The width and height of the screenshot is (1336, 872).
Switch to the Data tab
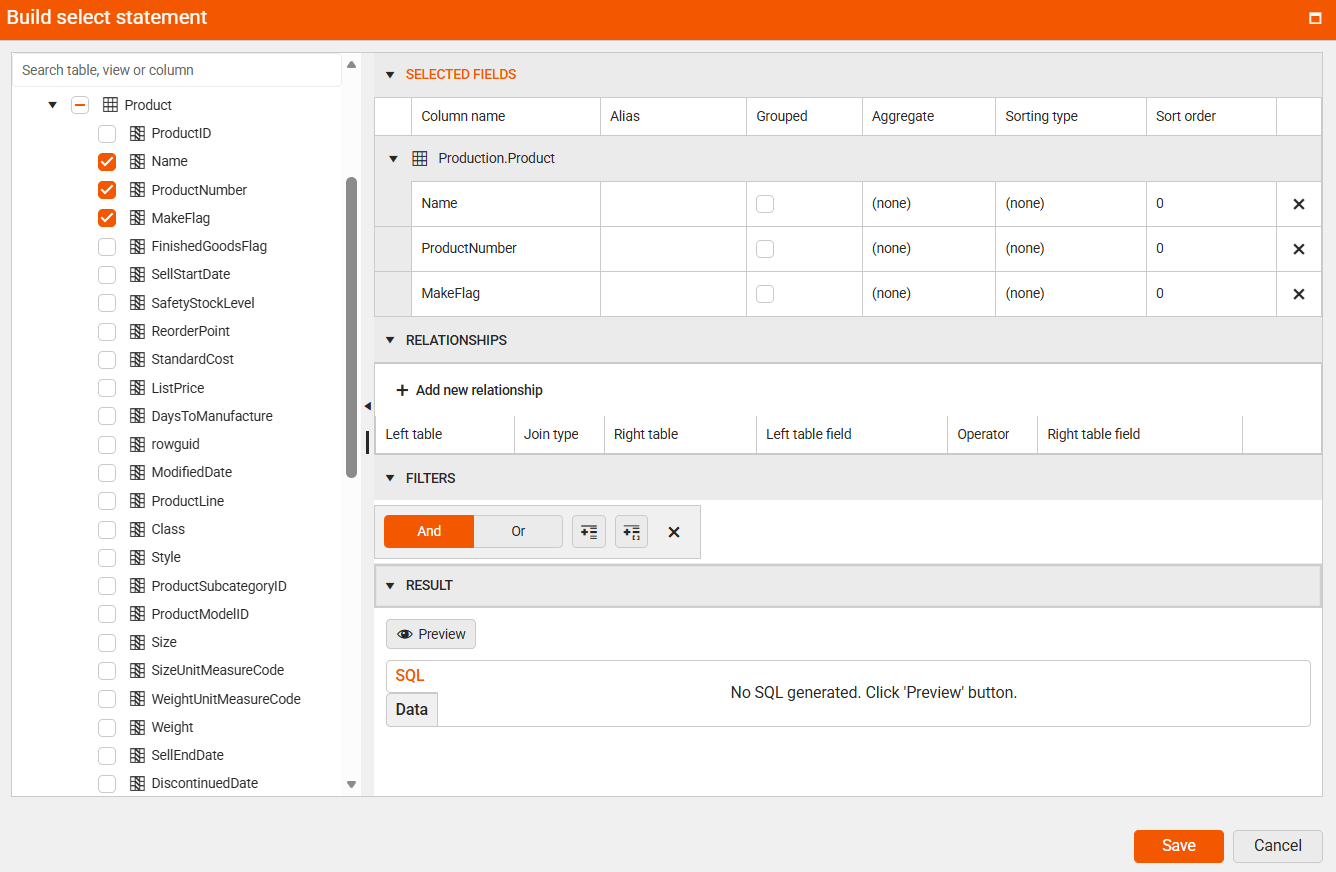pyautogui.click(x=411, y=709)
